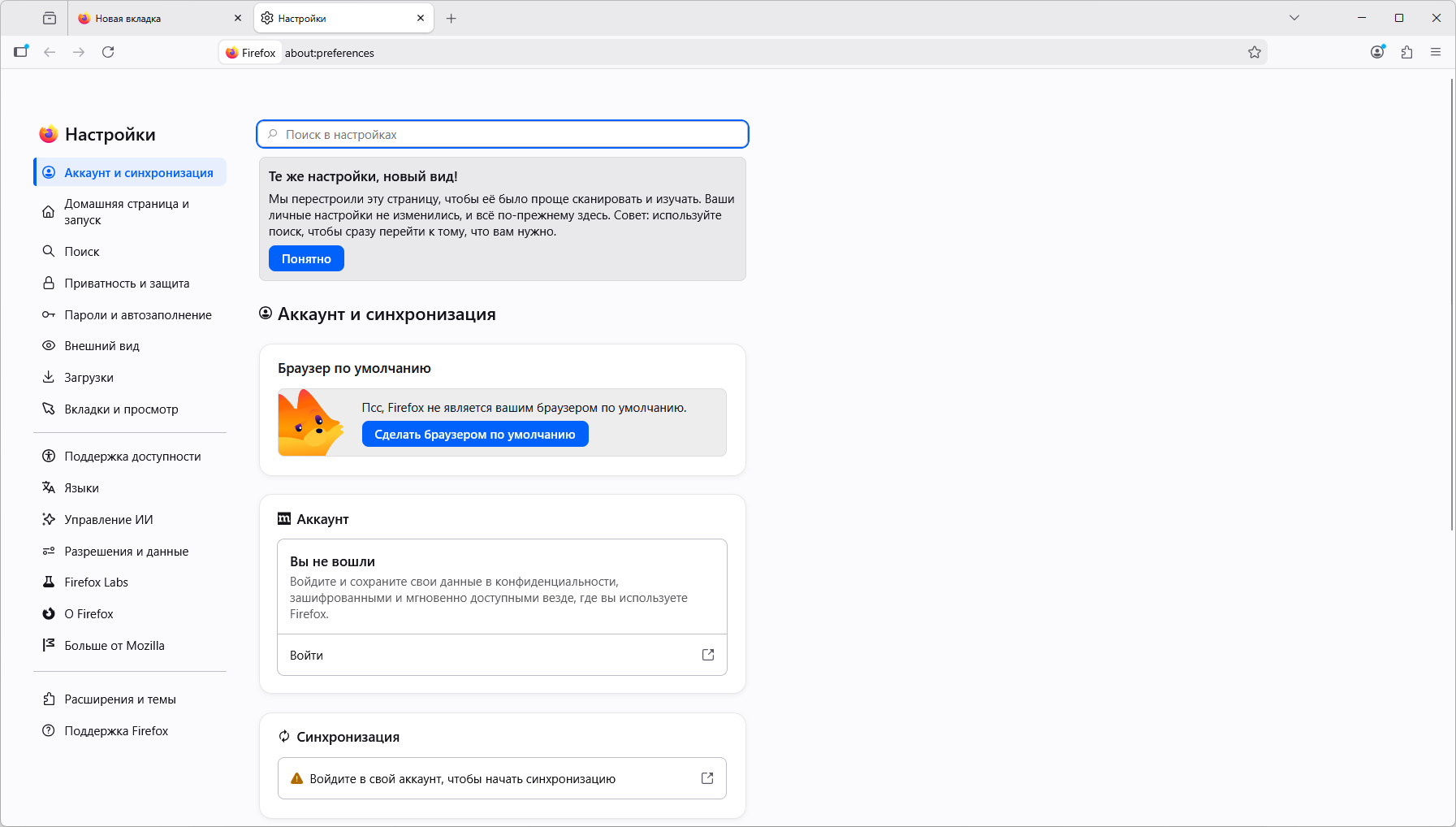
Task: Open "Больше от Mozilla" category
Action: pos(130,646)
